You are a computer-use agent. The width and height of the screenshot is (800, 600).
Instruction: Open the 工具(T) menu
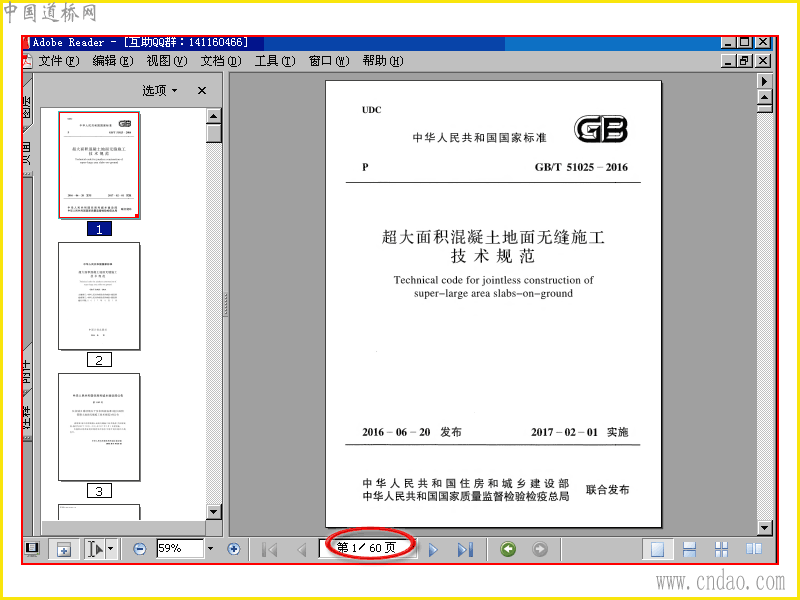(x=275, y=61)
